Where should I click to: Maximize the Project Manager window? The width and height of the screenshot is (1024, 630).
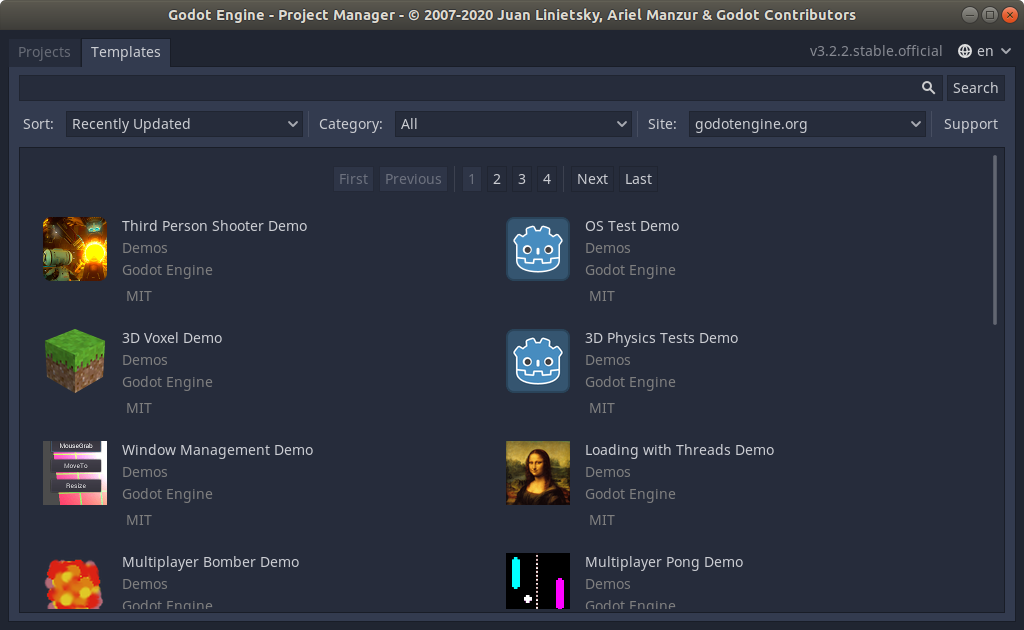(990, 14)
